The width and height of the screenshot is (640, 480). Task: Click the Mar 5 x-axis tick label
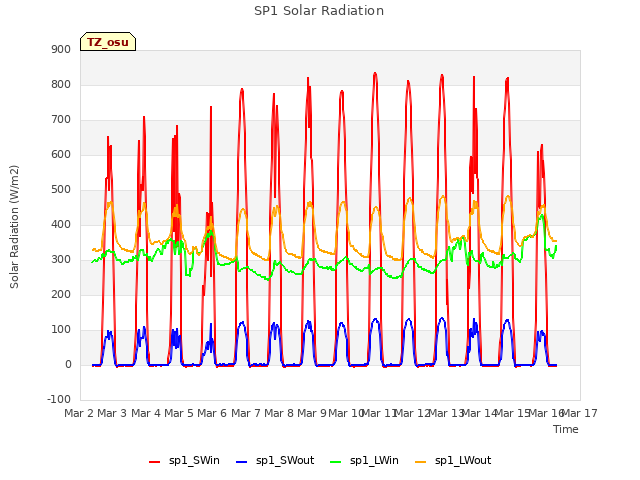coord(179,413)
